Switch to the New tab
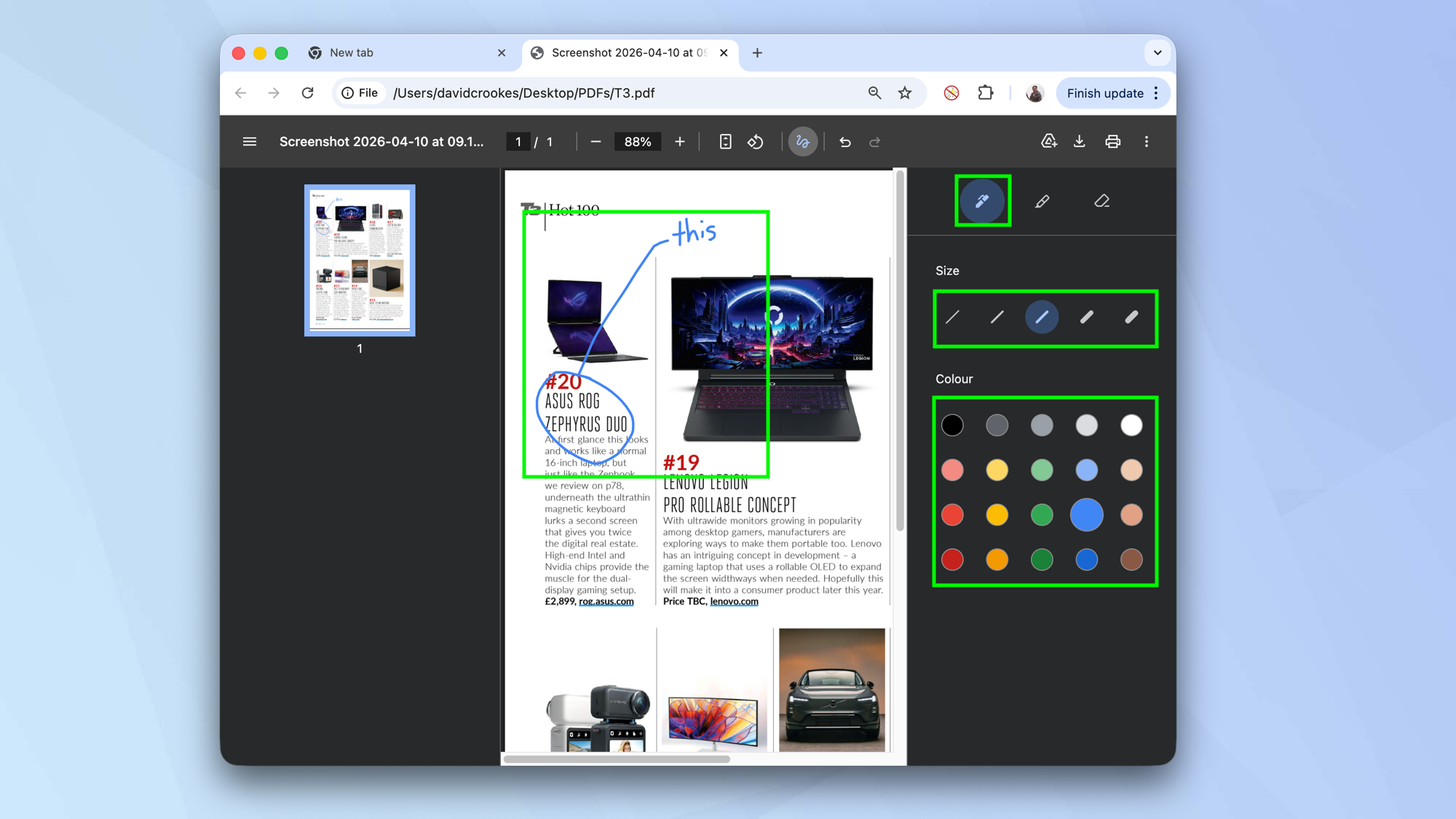 [352, 52]
